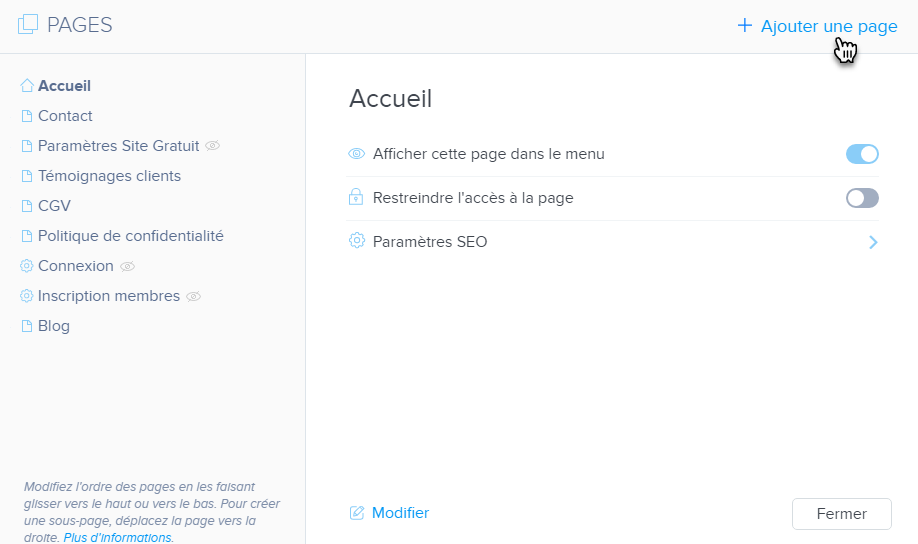Click the home icon beside Accueil
Image resolution: width=918 pixels, height=544 pixels.
pos(27,86)
